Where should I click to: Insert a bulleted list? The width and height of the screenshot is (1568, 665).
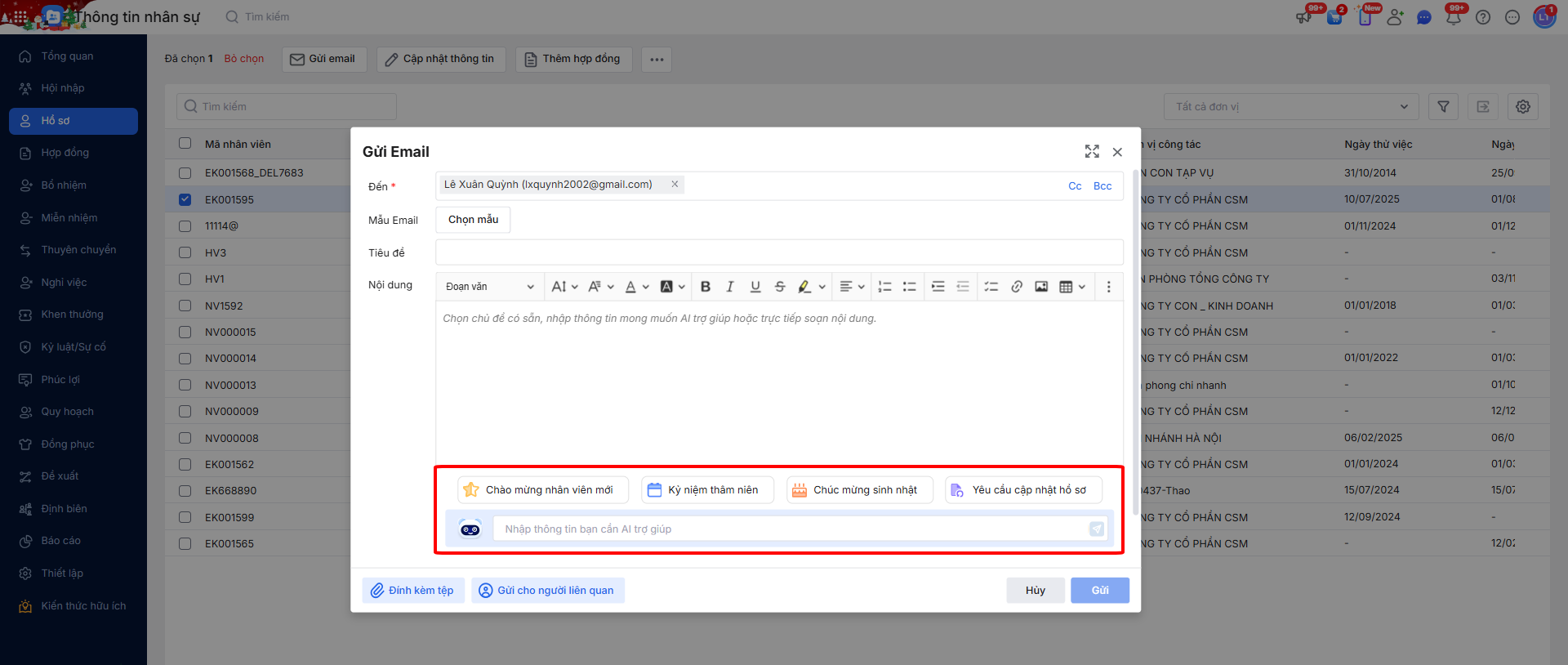pos(909,287)
